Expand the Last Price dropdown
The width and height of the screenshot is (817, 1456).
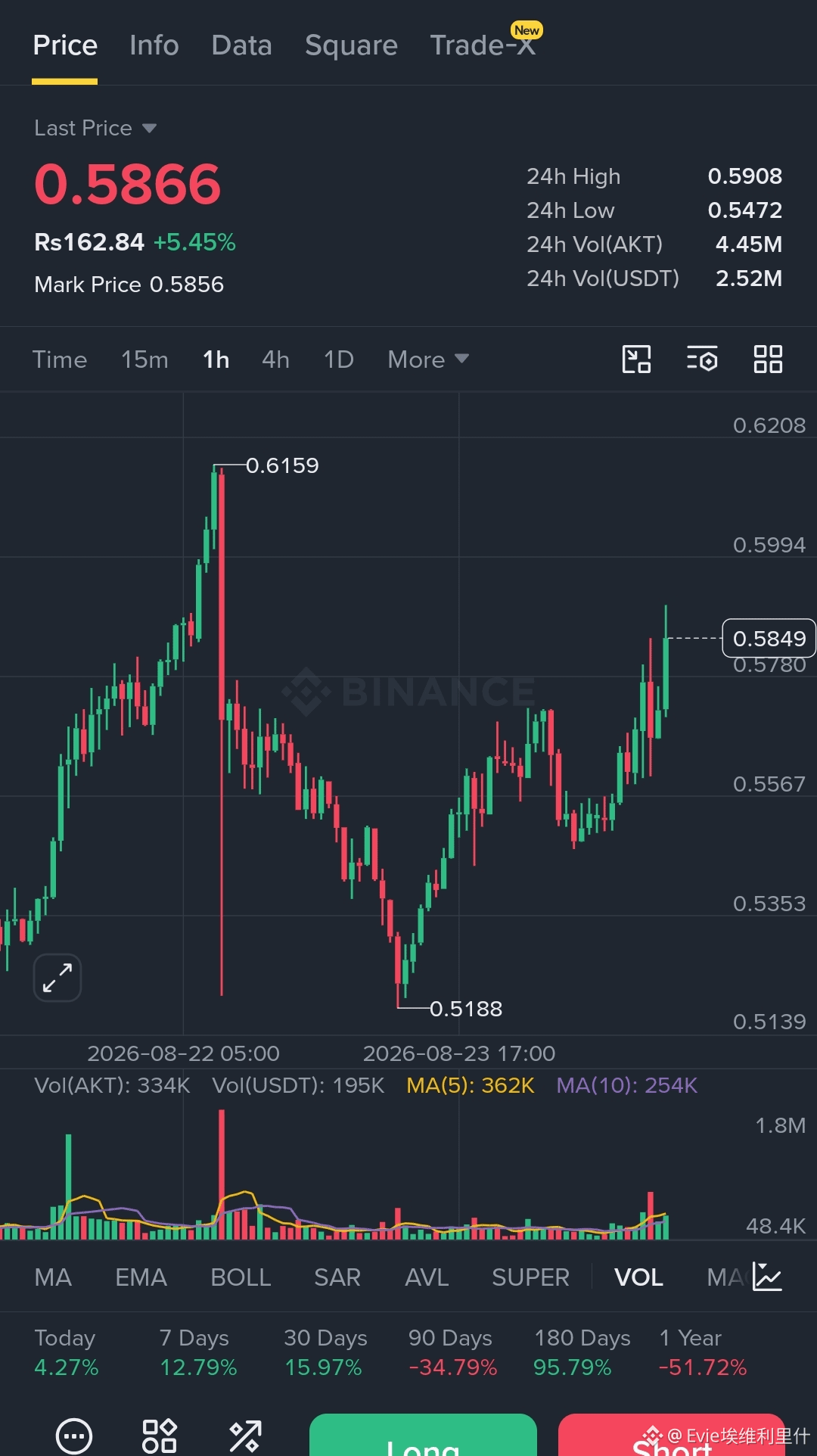95,128
